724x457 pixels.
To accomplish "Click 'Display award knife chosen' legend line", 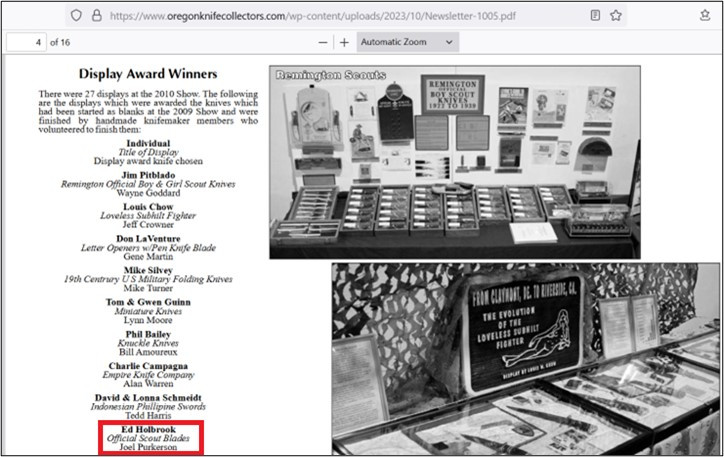I will (148, 161).
